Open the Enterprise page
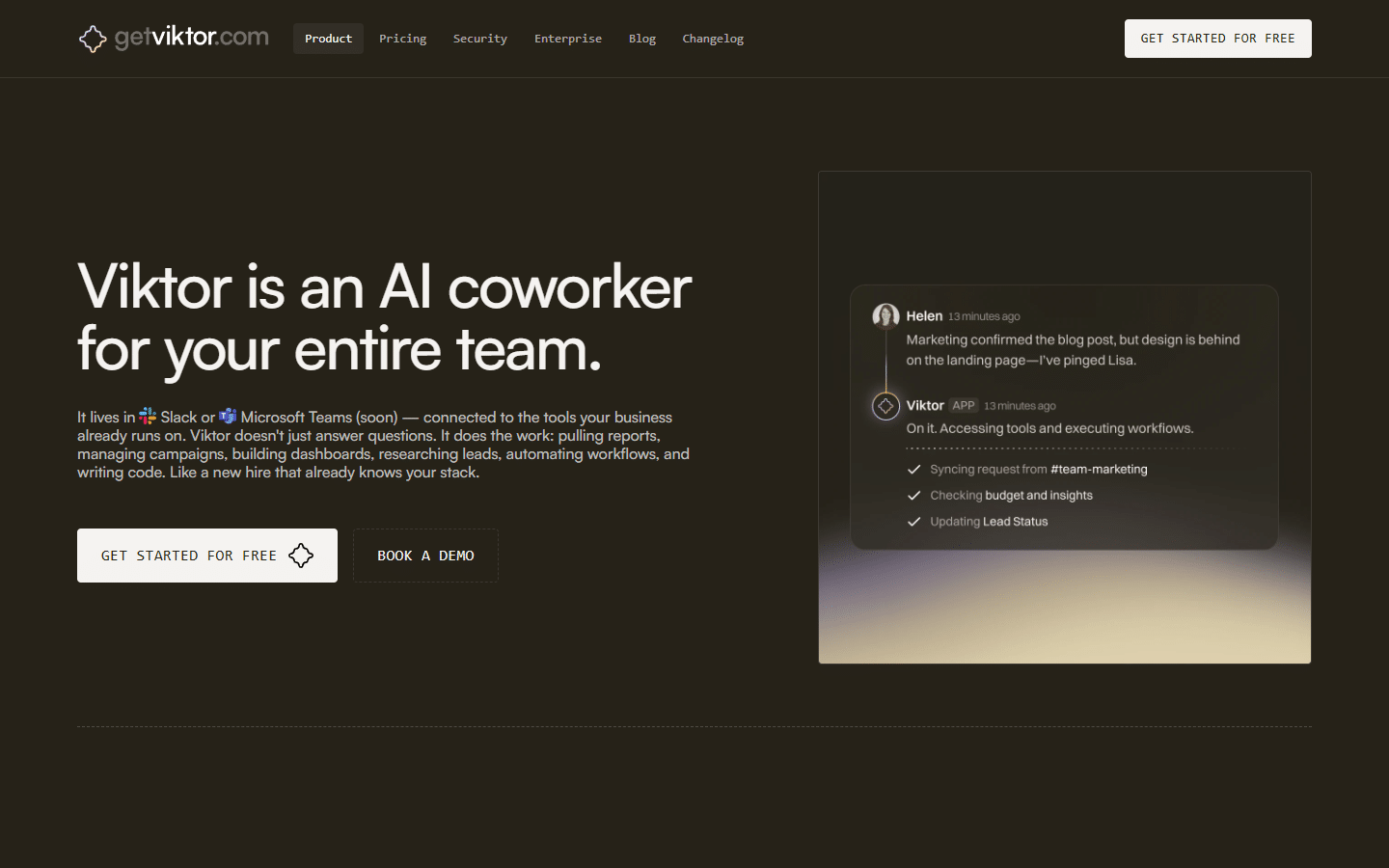The width and height of the screenshot is (1389, 868). pos(568,39)
